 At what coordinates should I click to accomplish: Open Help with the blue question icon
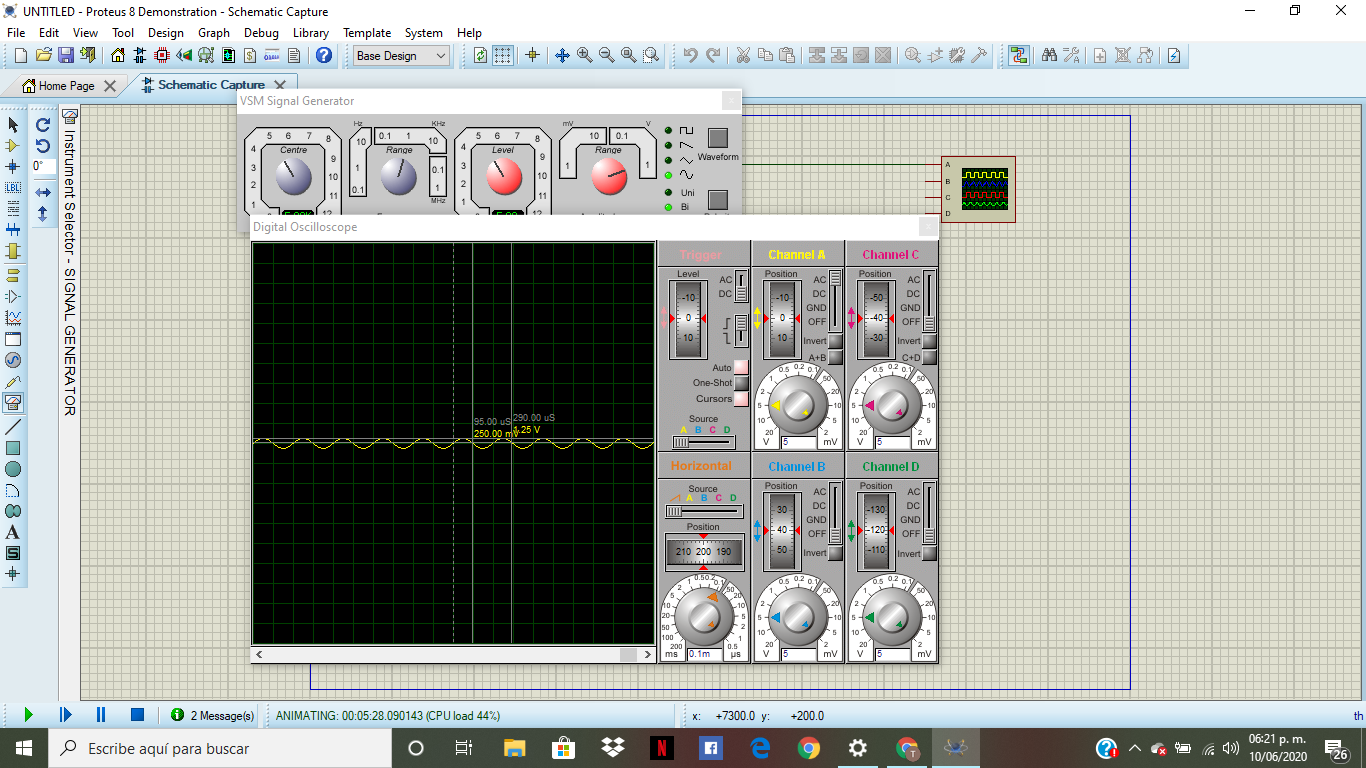[324, 56]
